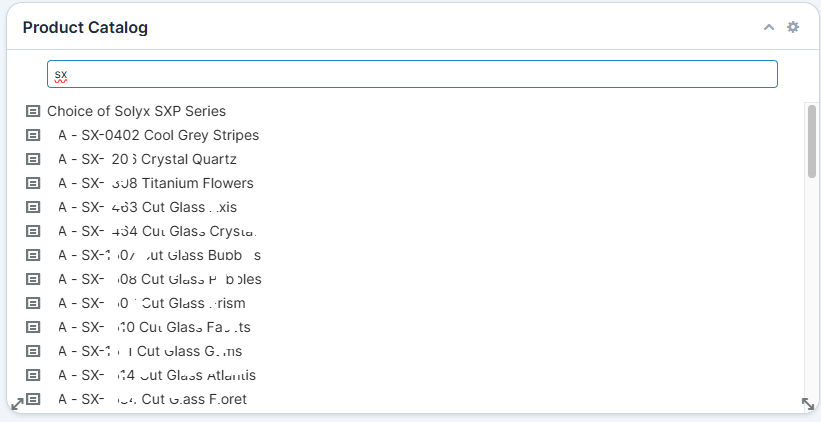Collapse the Product Catalog panel with chevron
Screen dimensions: 821x422
click(769, 27)
